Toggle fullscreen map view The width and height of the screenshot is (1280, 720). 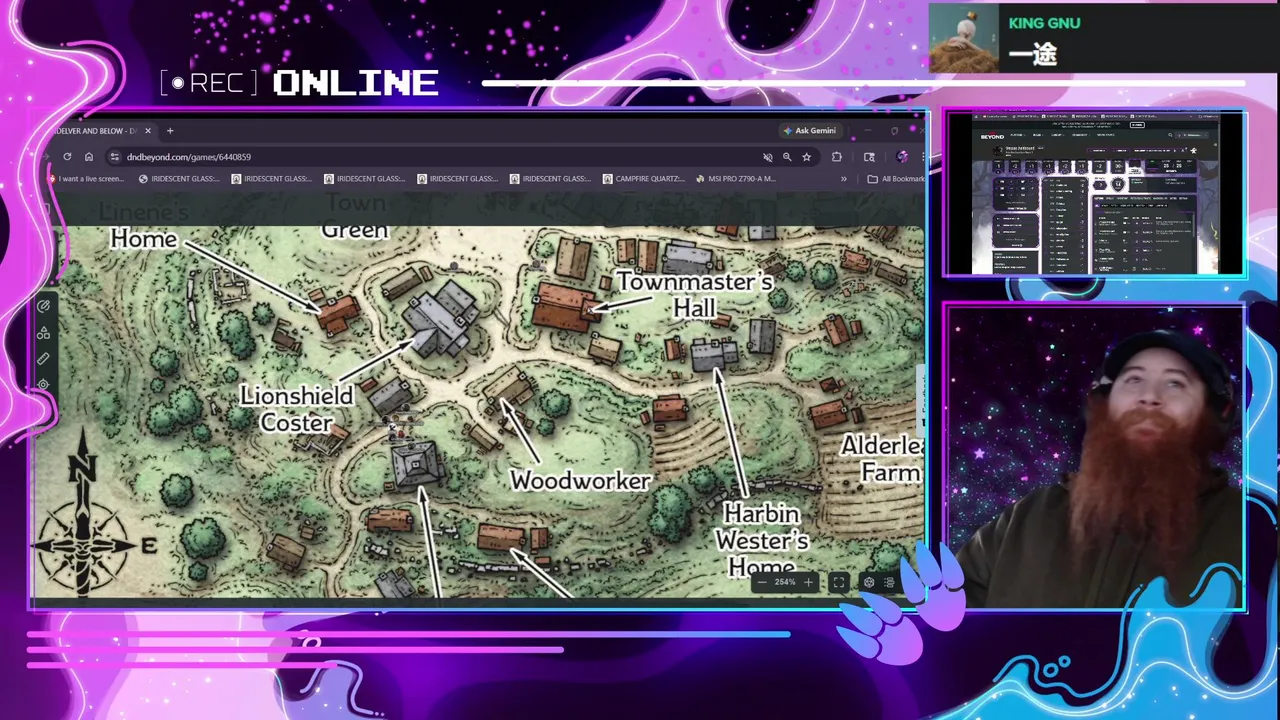839,582
